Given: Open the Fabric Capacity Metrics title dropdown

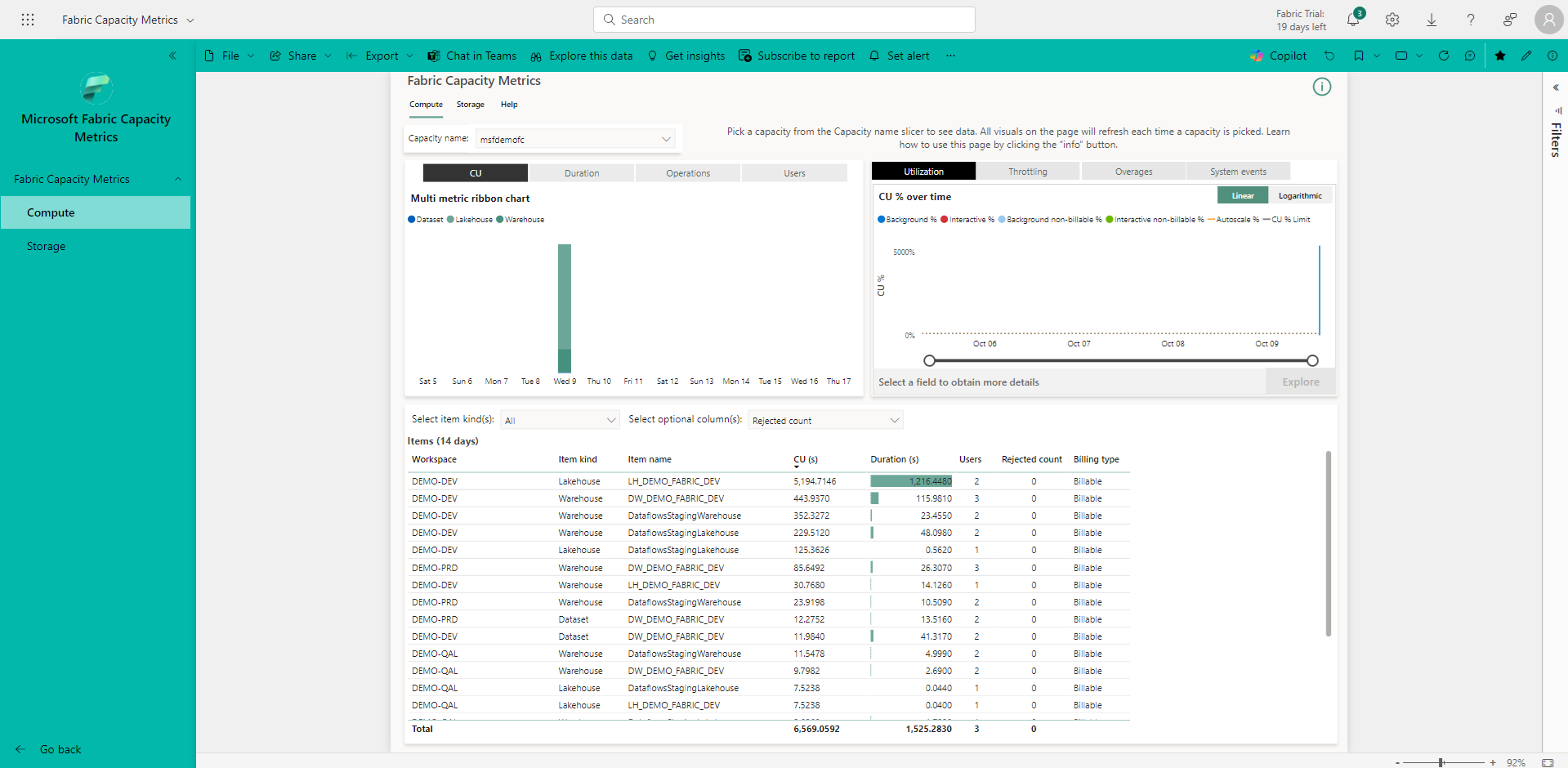Looking at the screenshot, I should [x=190, y=20].
